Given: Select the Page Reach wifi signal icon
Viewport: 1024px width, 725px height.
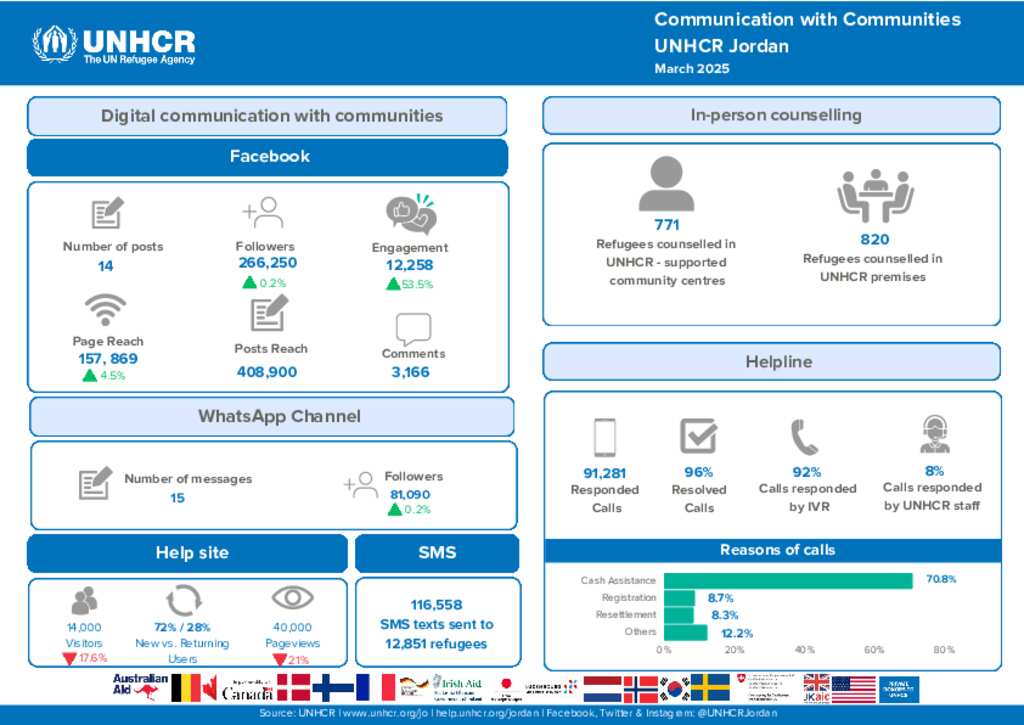Looking at the screenshot, I should click(106, 310).
